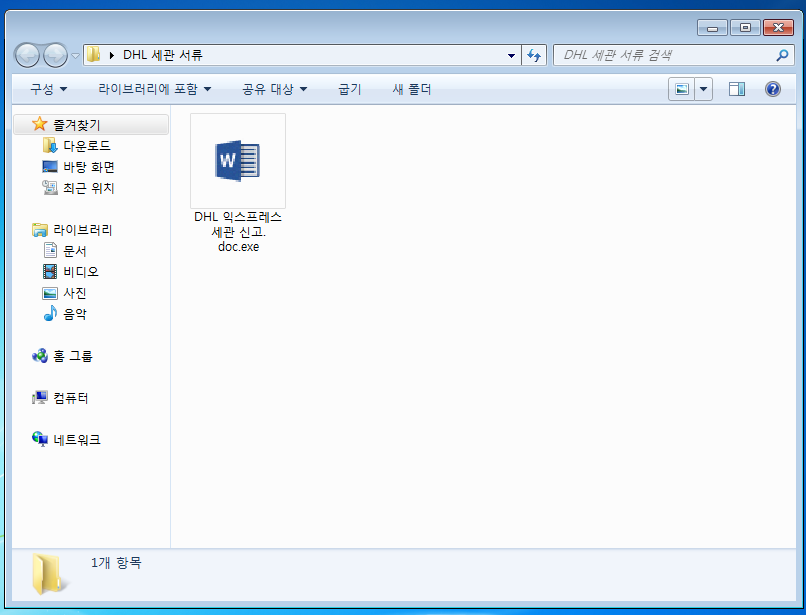Click the 음악 note icon
This screenshot has height=615, width=806.
(x=50, y=313)
